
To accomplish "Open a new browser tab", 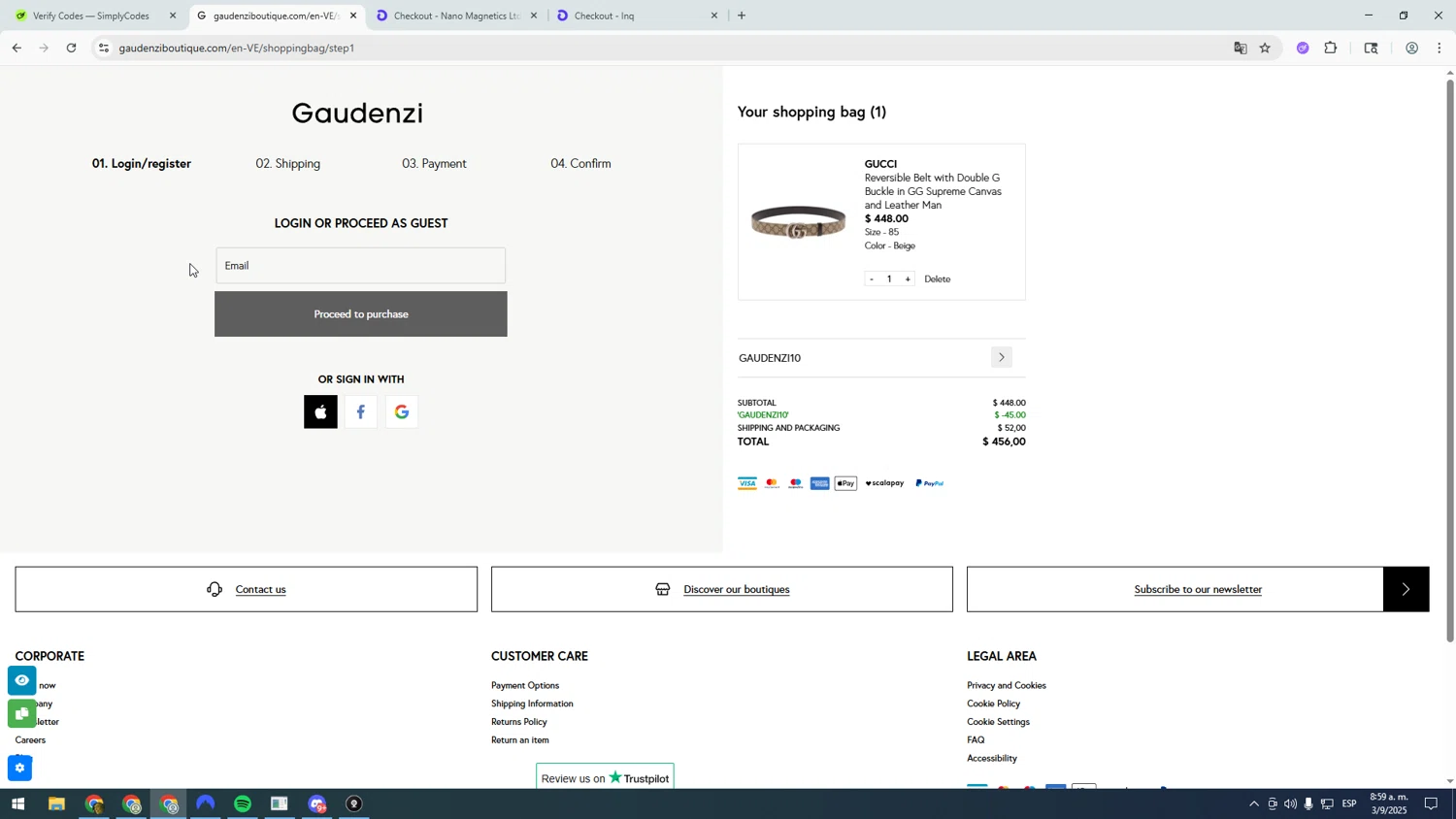I will click(x=742, y=16).
